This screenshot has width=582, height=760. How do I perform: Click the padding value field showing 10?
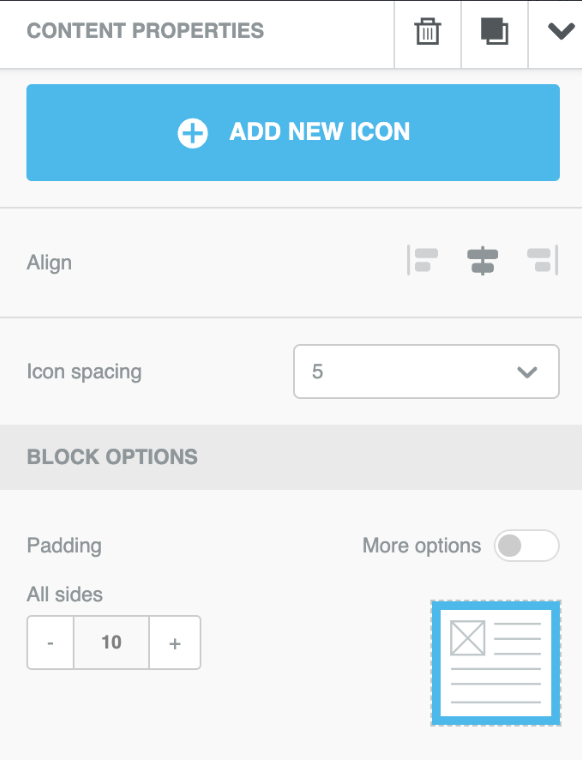[111, 643]
